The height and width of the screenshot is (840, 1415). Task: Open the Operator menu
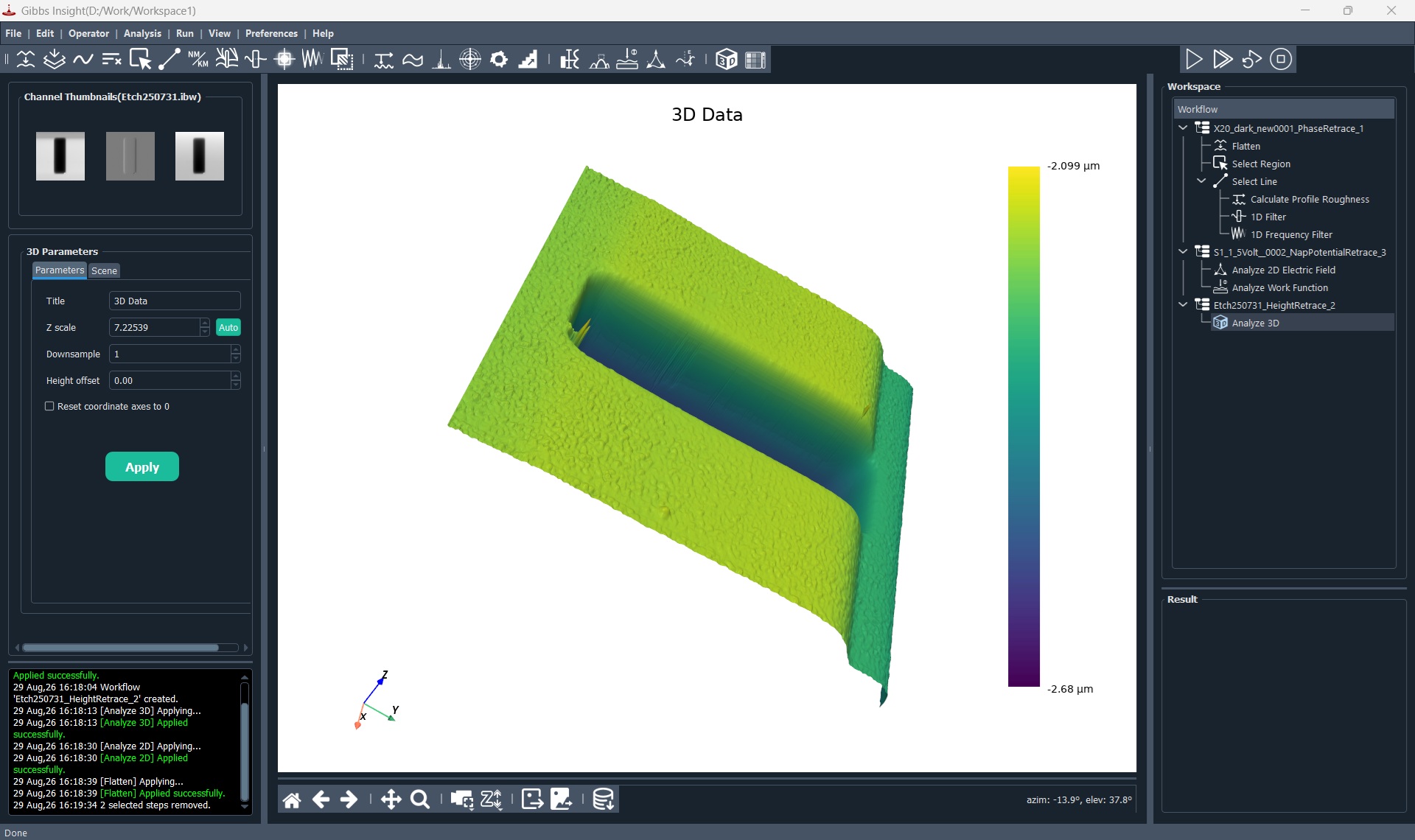(88, 33)
